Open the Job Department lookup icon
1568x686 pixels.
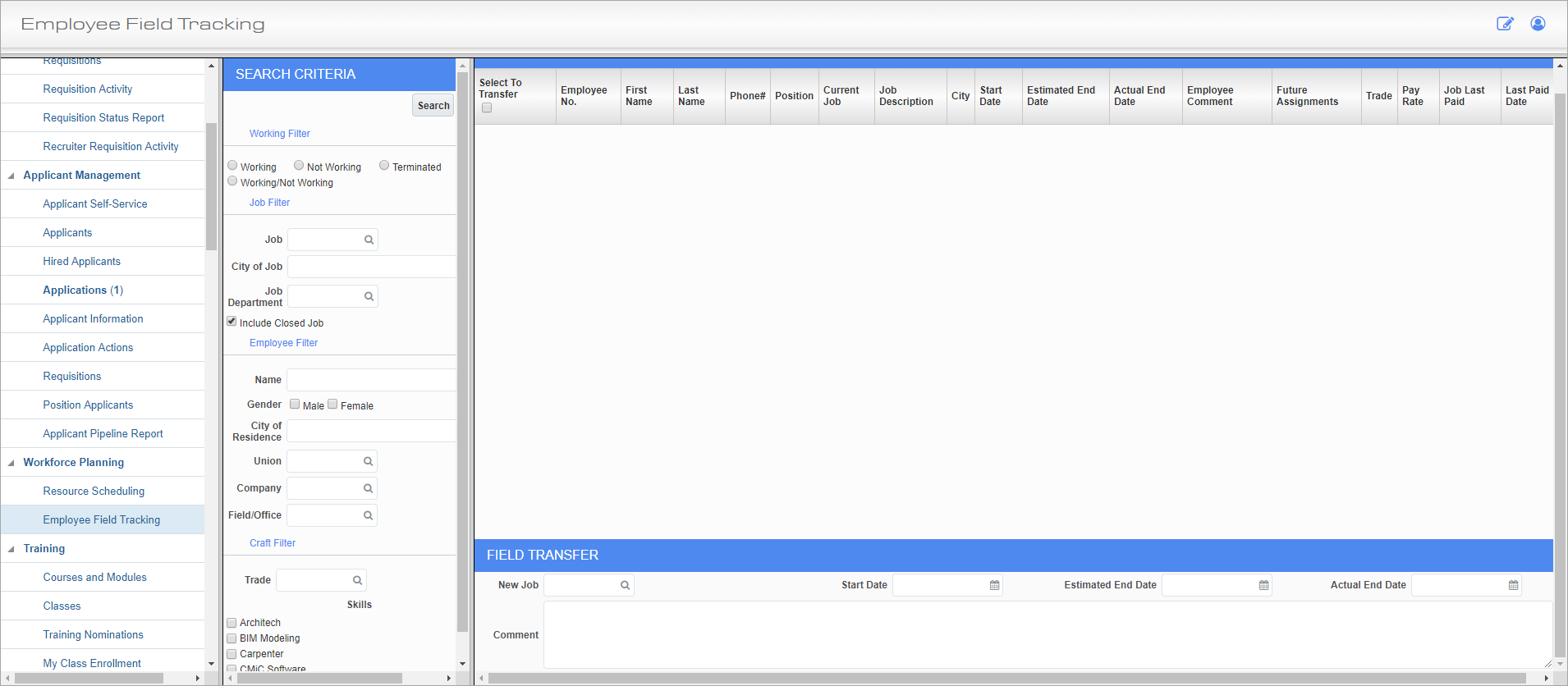(369, 296)
